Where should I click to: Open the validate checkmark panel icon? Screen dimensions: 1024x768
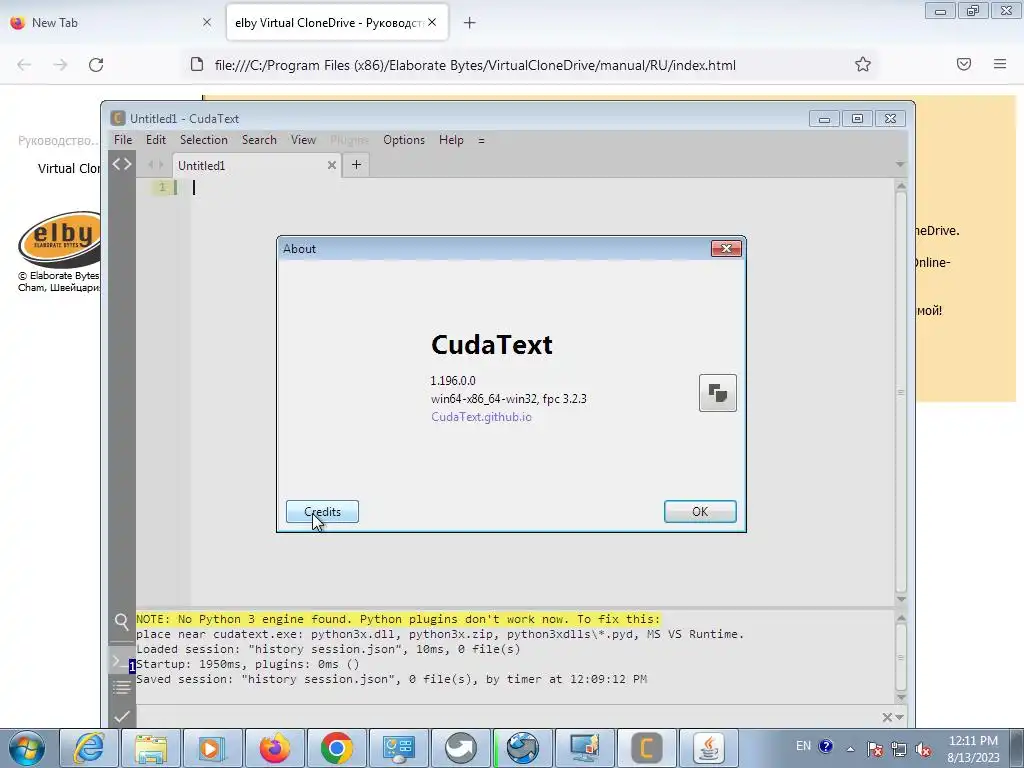click(x=121, y=716)
